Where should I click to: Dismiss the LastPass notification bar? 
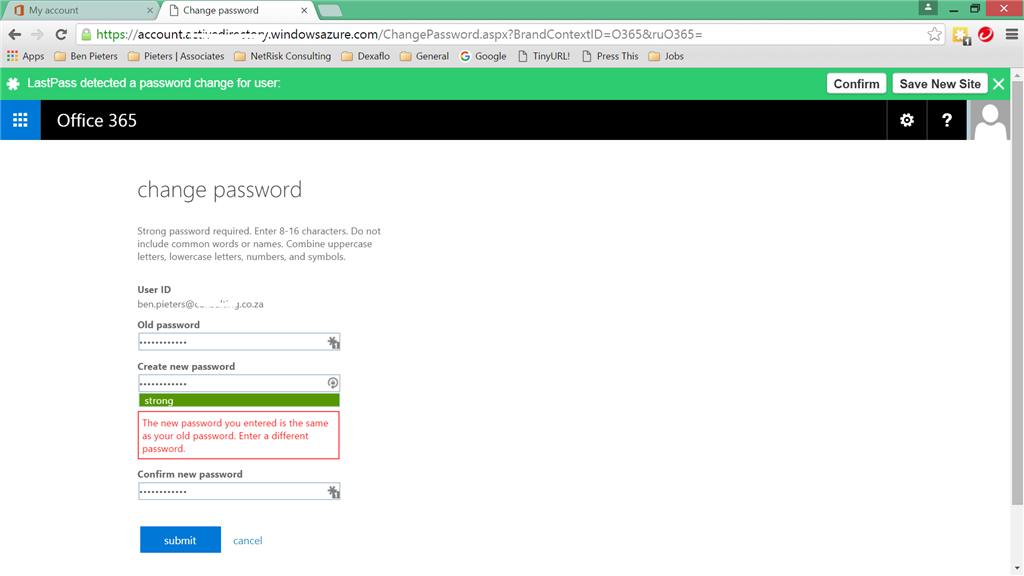(x=999, y=84)
